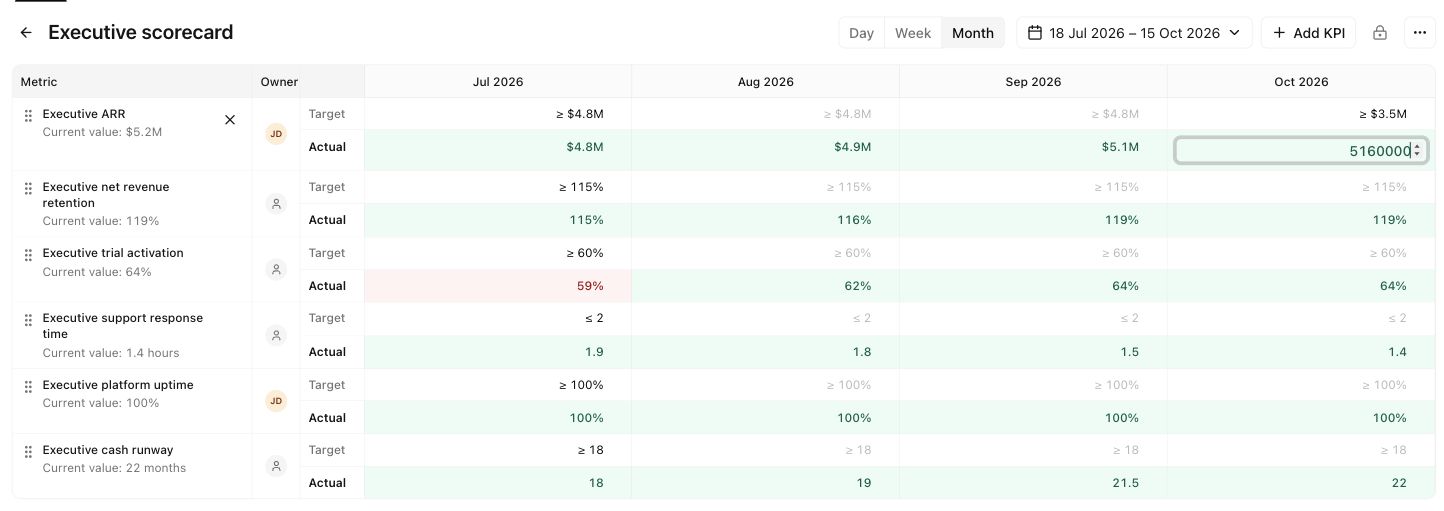
Task: Click the Oct 2026 cash runway actual 22
Action: pos(1398,483)
